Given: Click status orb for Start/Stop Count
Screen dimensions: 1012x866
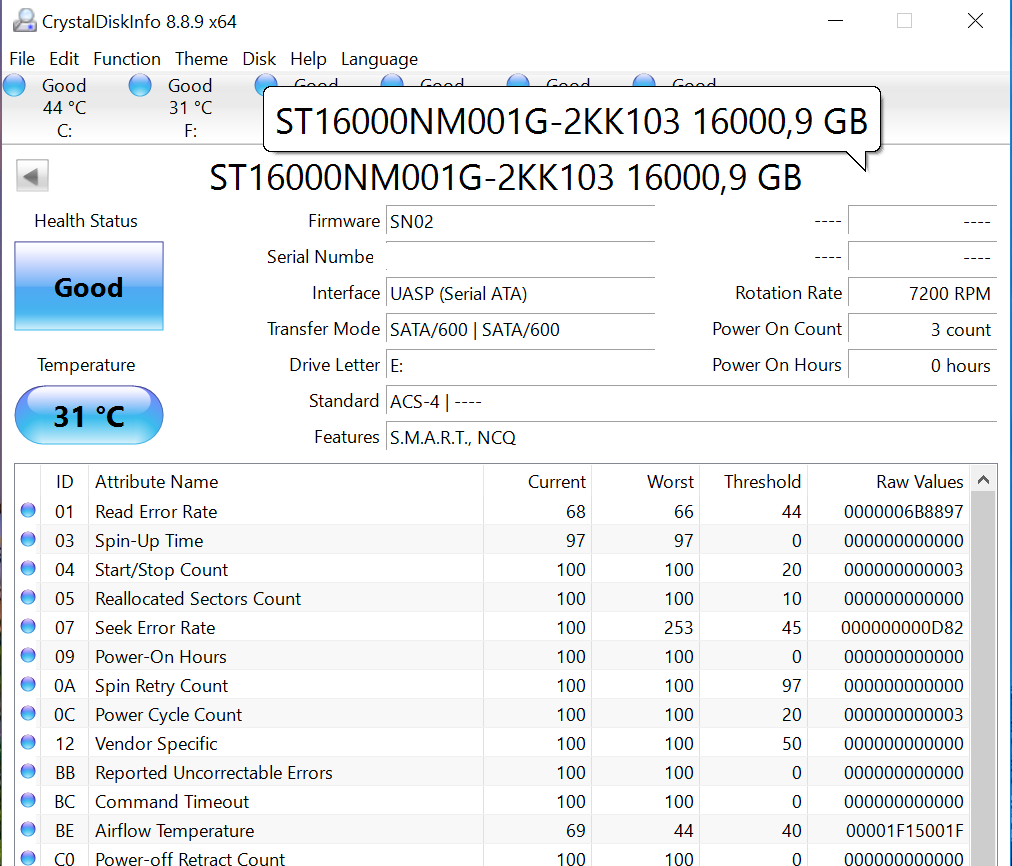Looking at the screenshot, I should tap(28, 569).
